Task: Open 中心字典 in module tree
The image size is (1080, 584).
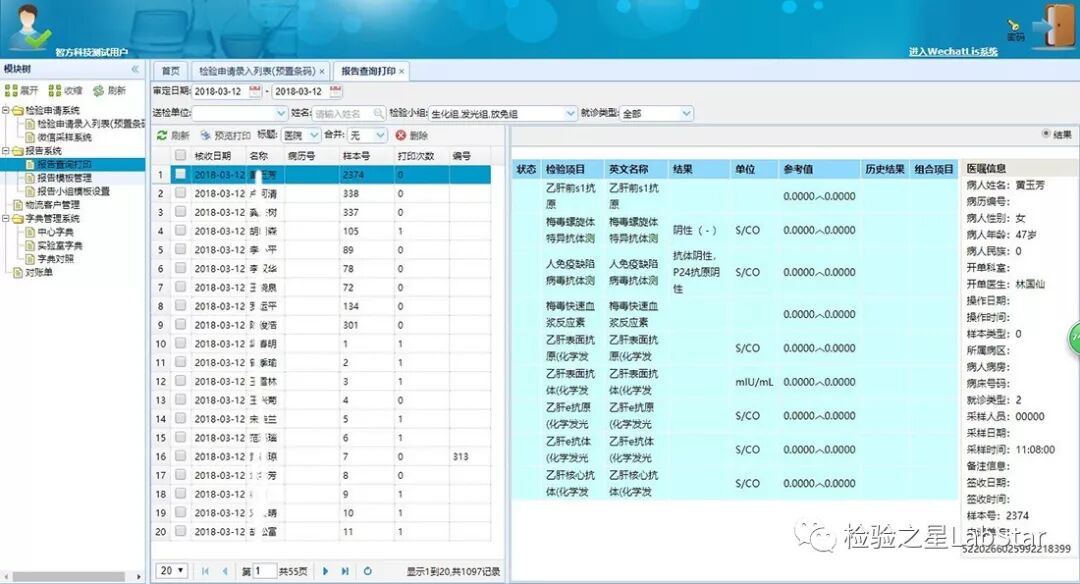Action: coord(55,232)
